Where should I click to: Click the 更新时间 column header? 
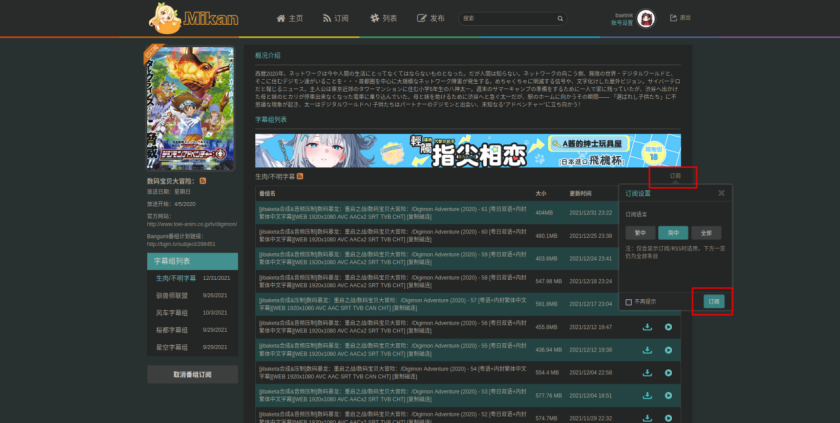pos(580,193)
